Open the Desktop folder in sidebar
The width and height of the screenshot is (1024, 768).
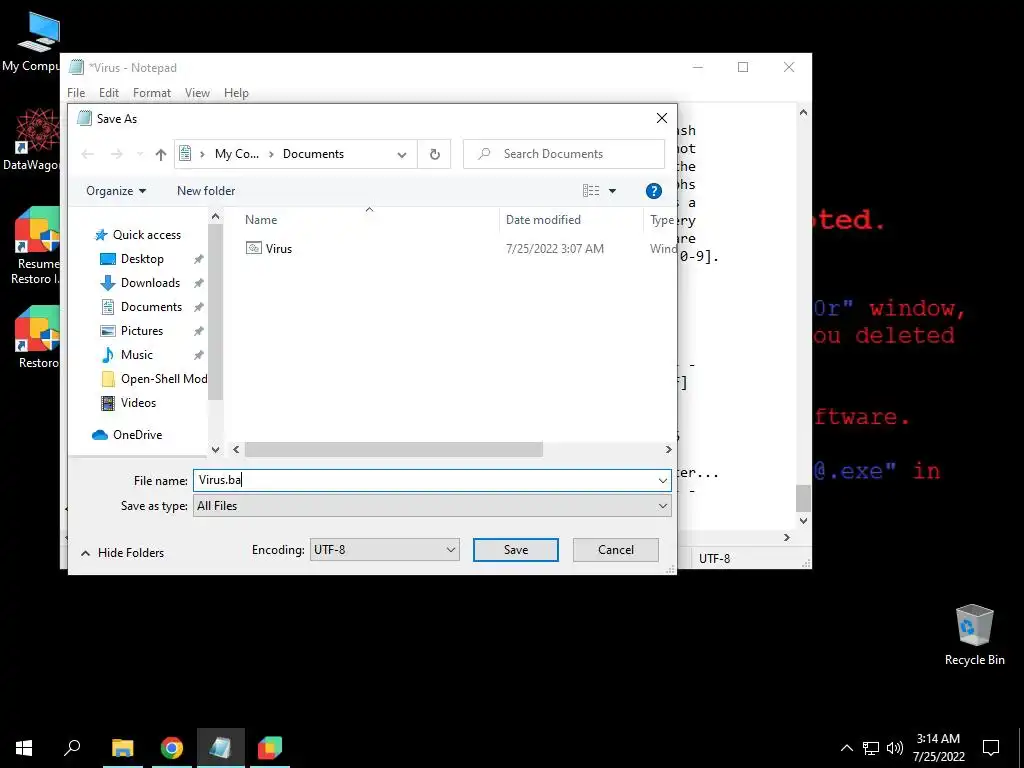pyautogui.click(x=142, y=259)
